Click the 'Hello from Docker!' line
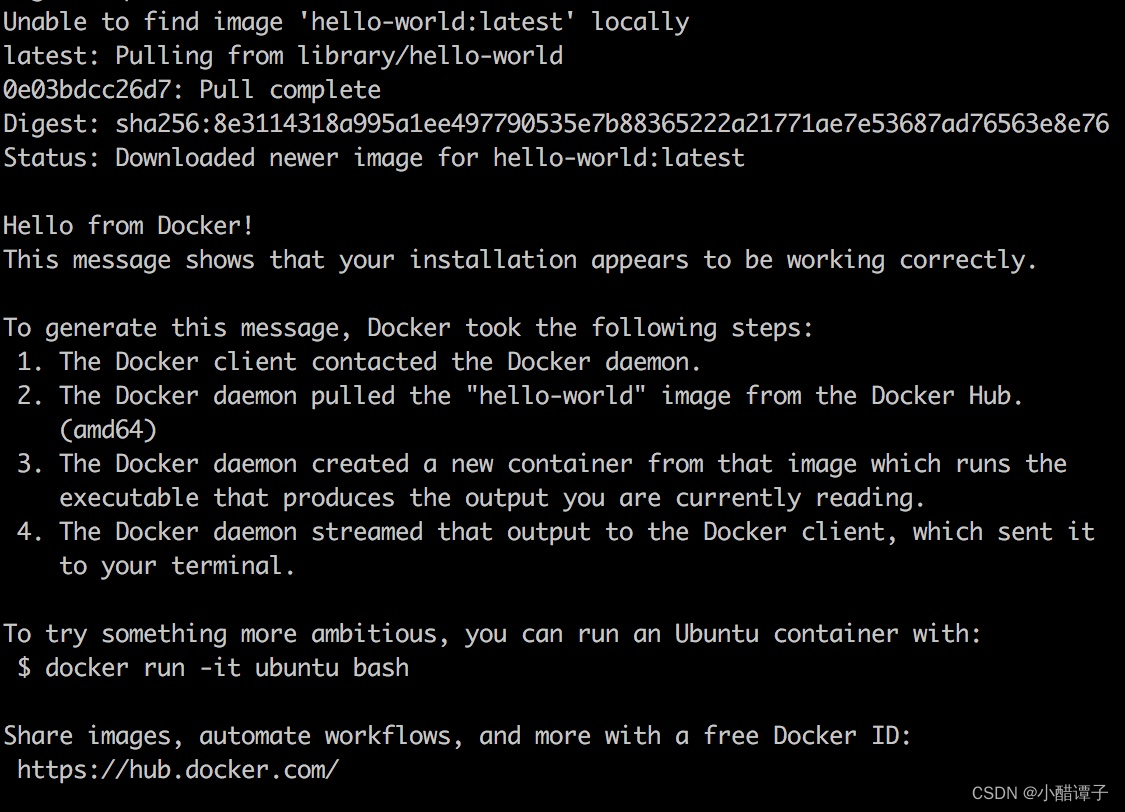 pyautogui.click(x=128, y=226)
